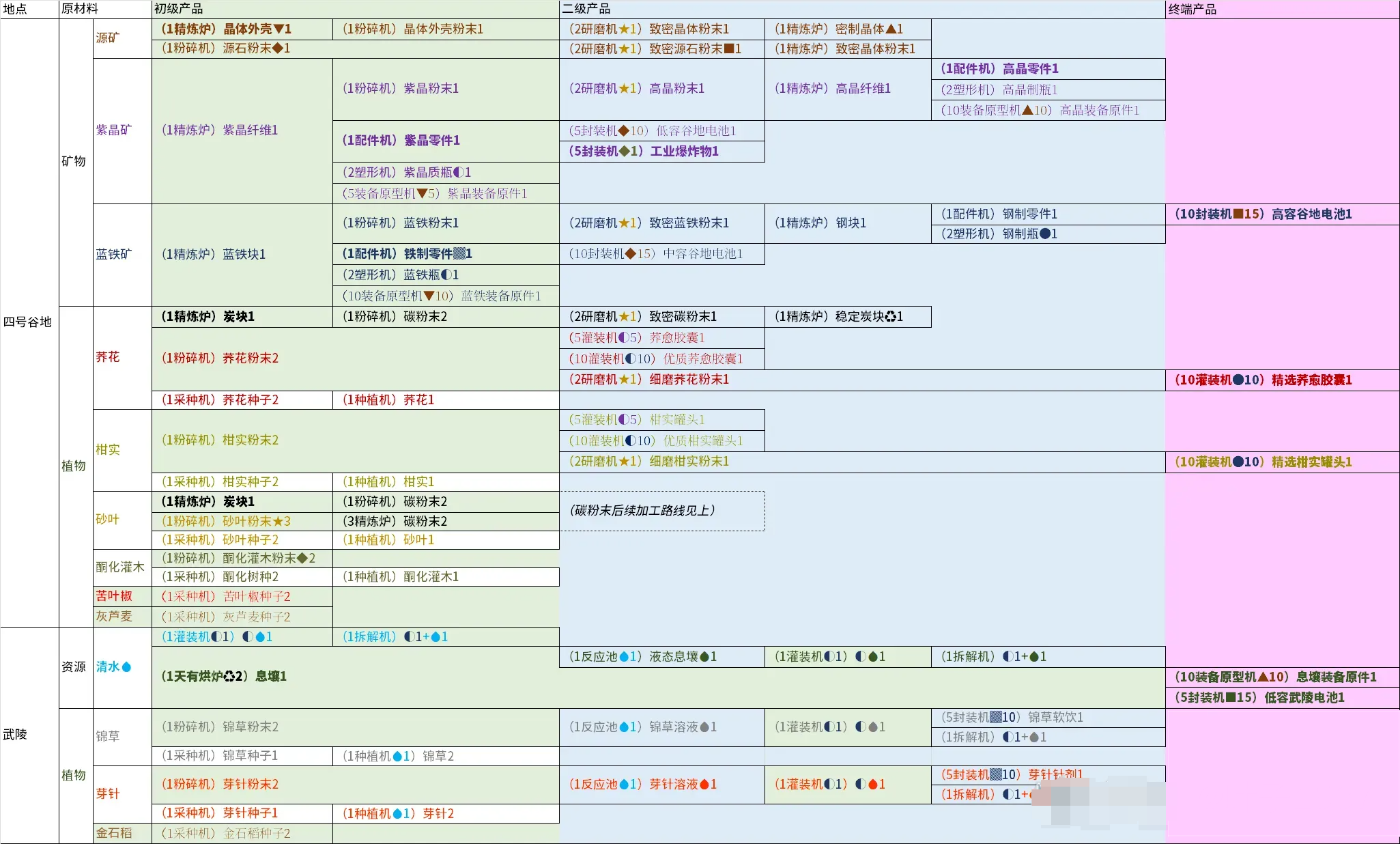
Task: Select the 武陵 location cell
Action: (29, 735)
